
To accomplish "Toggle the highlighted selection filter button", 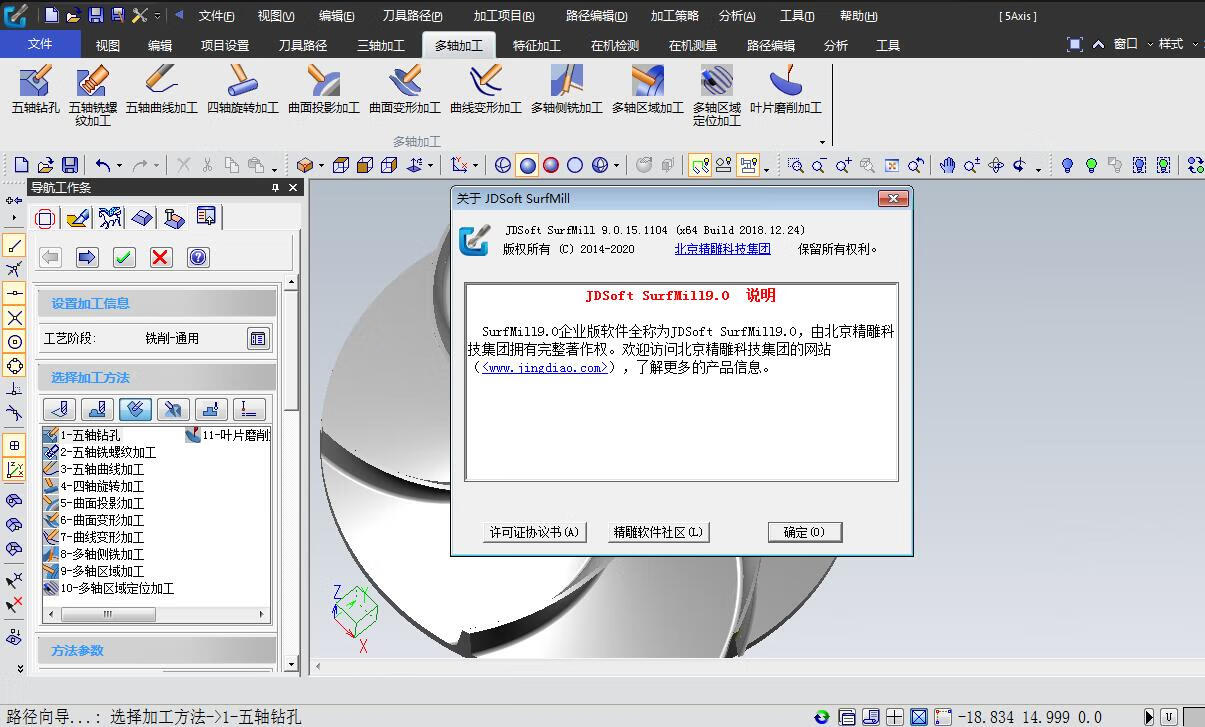I will [699, 165].
